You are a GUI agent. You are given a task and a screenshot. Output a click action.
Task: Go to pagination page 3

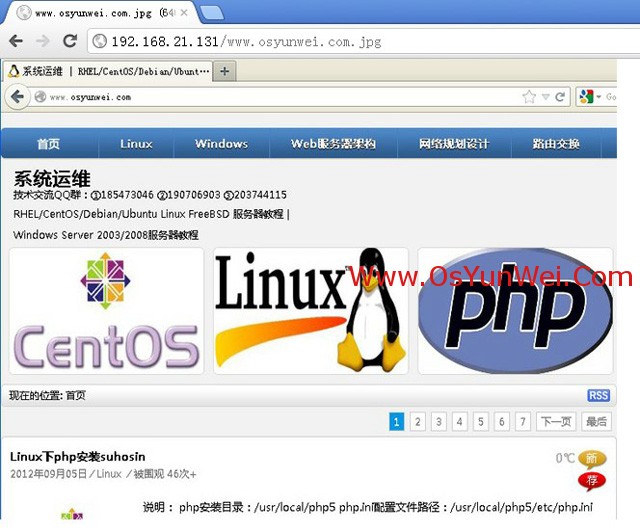(439, 421)
